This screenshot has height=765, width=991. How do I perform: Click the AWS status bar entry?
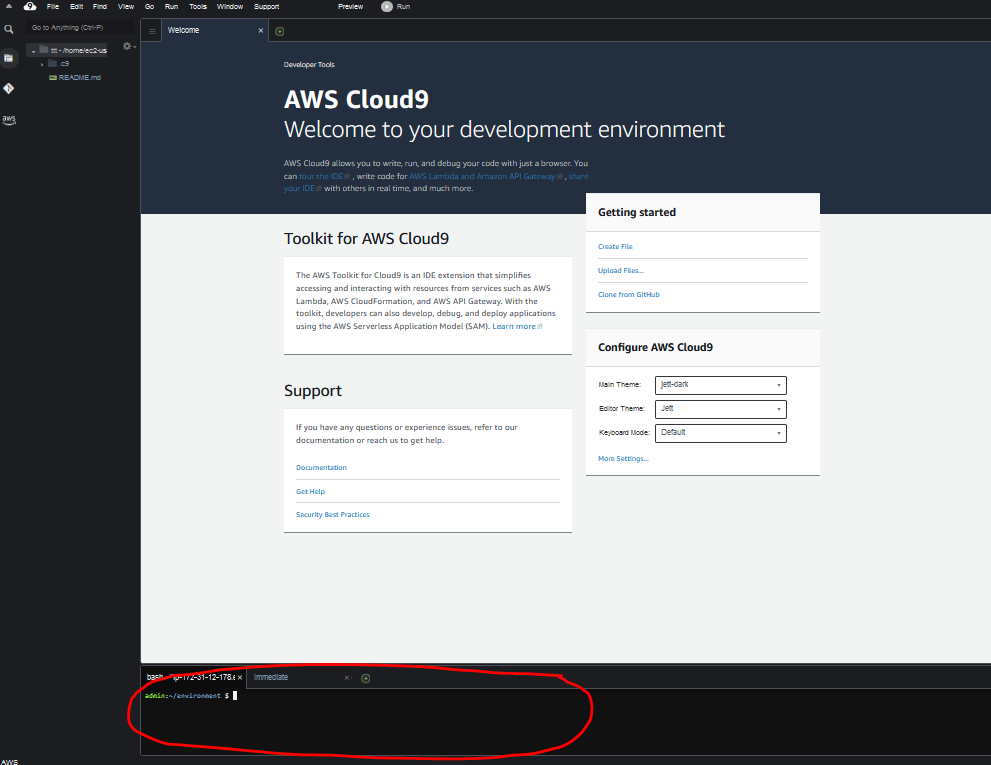click(x=9, y=761)
